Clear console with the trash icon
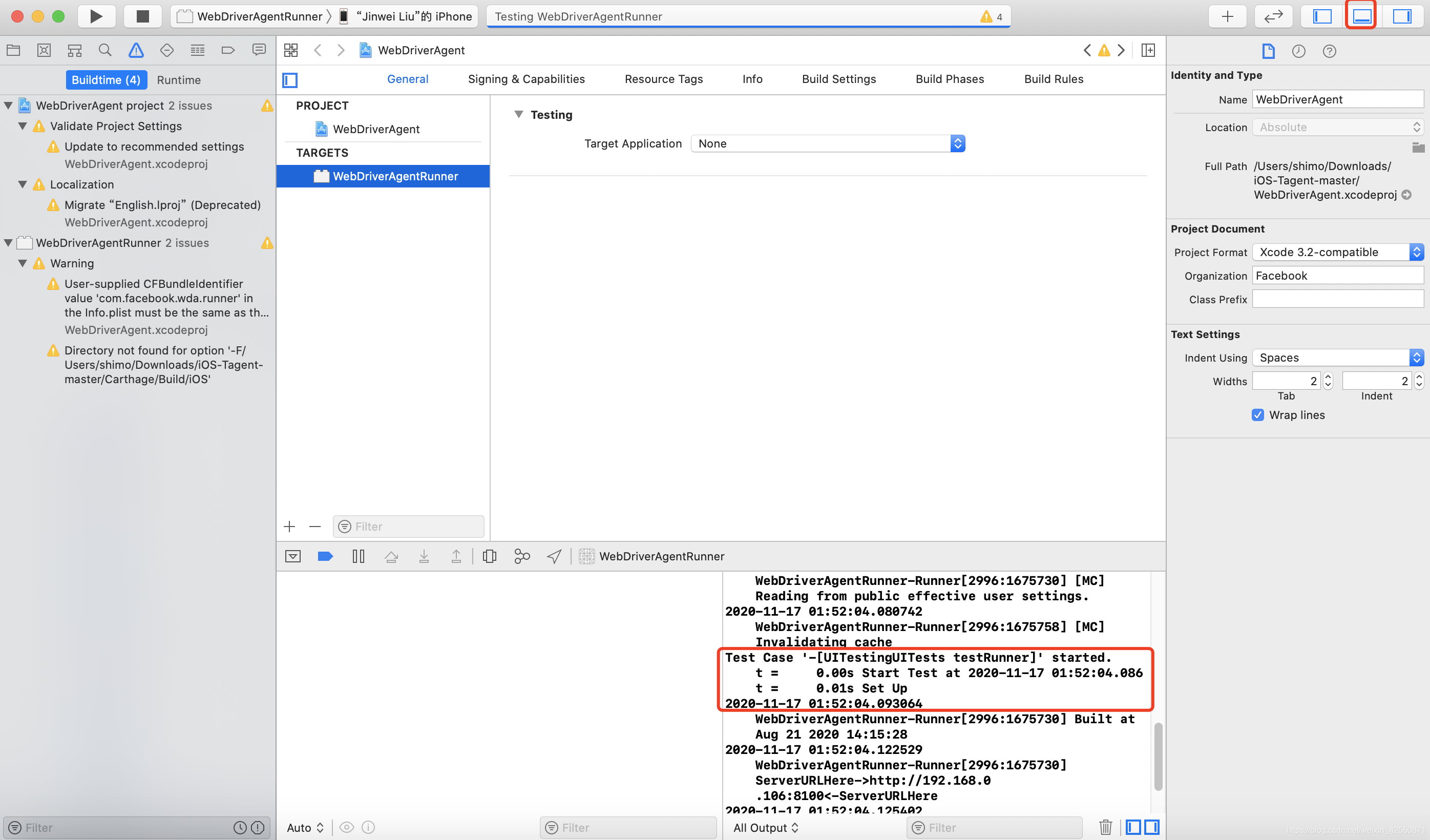Viewport: 1430px width, 840px height. pos(1105,827)
